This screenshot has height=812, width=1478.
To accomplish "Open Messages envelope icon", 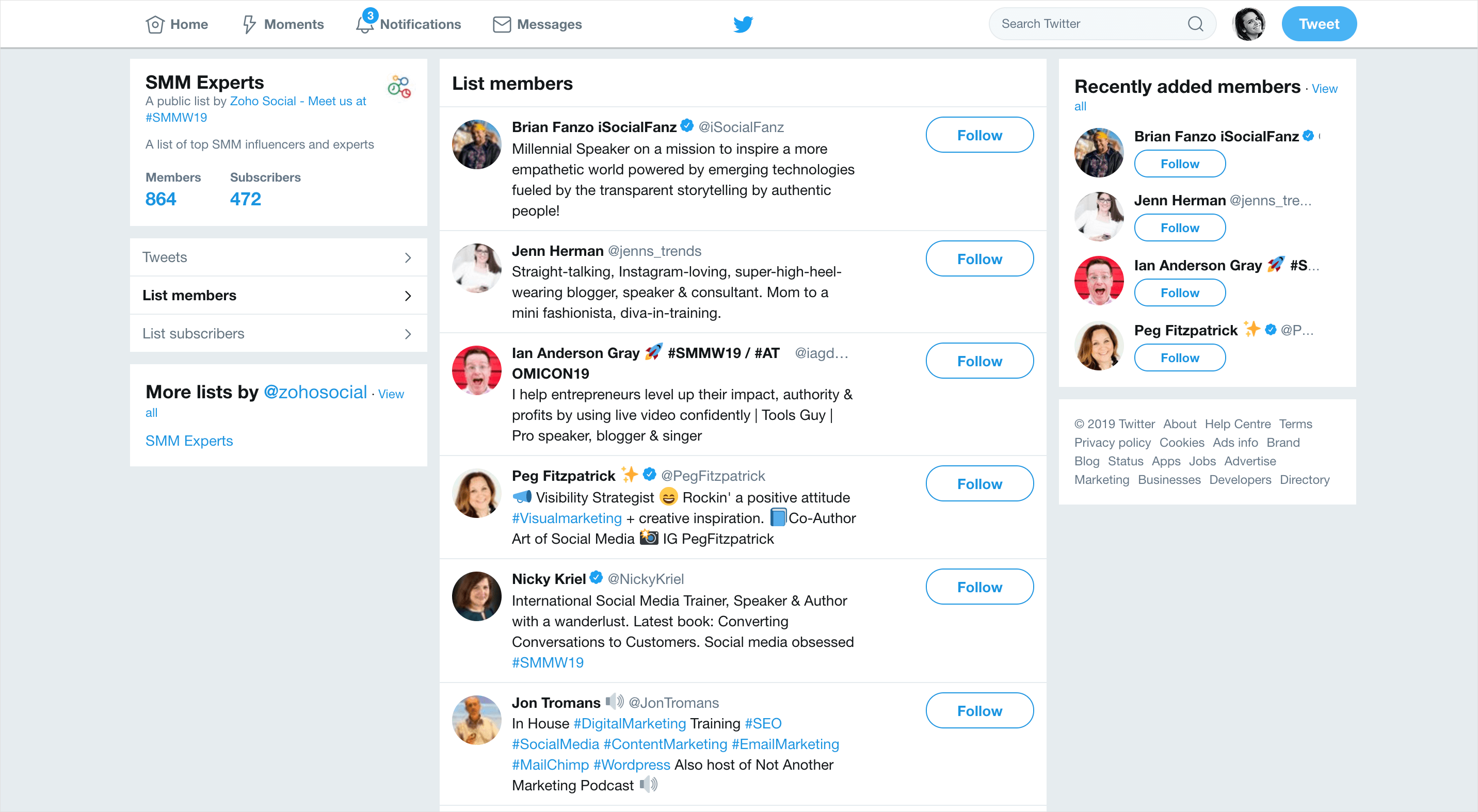I will tap(502, 24).
